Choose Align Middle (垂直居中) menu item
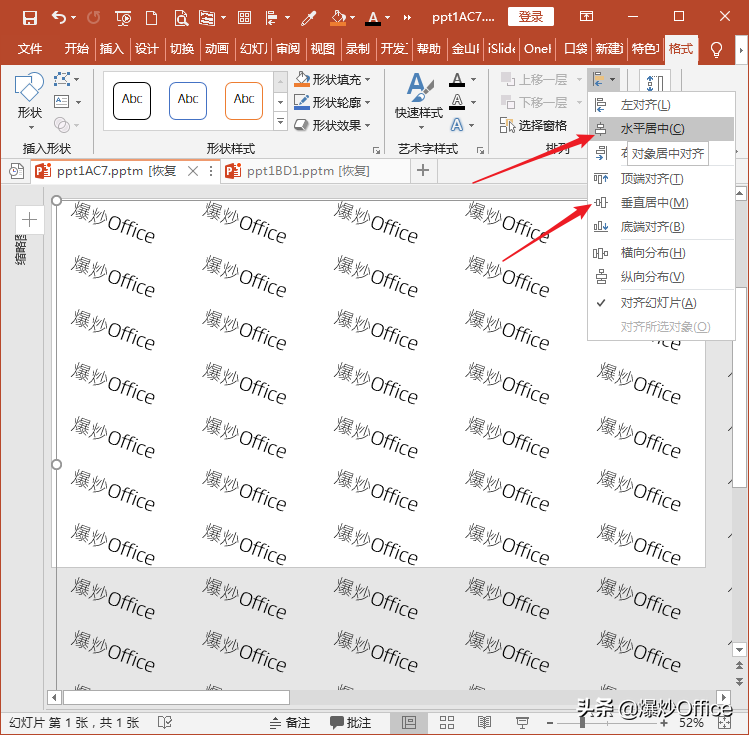 pos(661,202)
